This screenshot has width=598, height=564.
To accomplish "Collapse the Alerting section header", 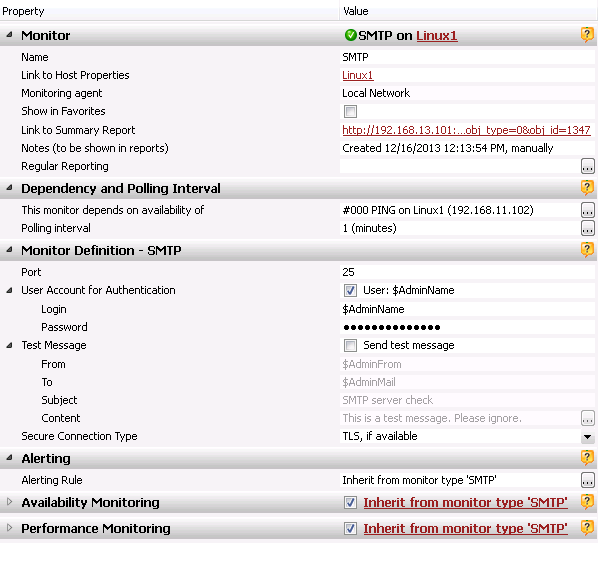I will tap(10, 458).
